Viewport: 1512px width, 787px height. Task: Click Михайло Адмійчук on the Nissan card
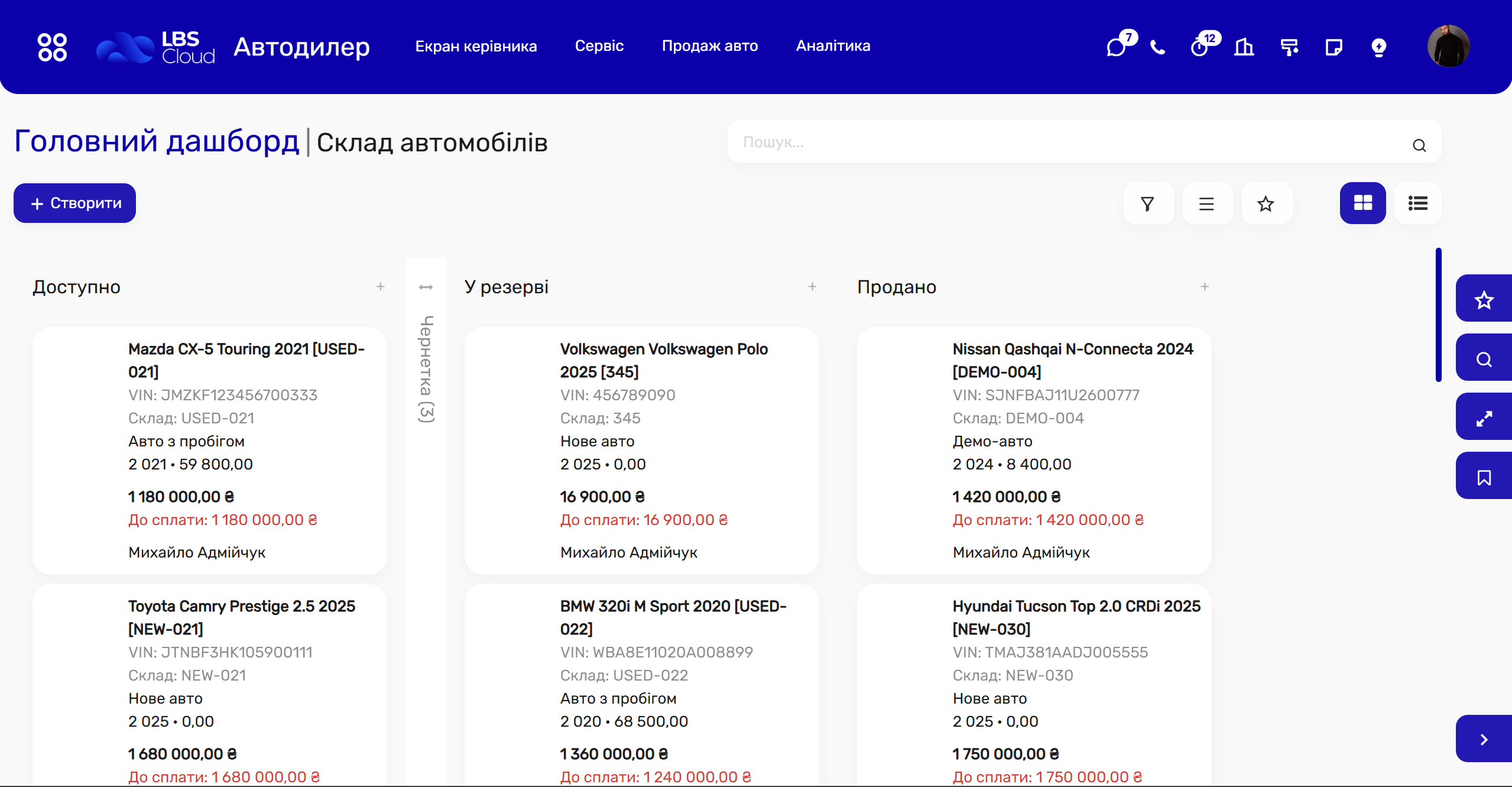[1021, 552]
